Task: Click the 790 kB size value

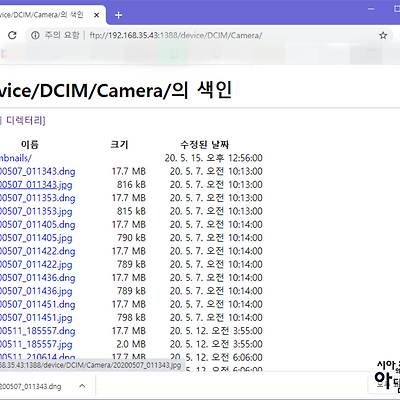Action: [131, 238]
